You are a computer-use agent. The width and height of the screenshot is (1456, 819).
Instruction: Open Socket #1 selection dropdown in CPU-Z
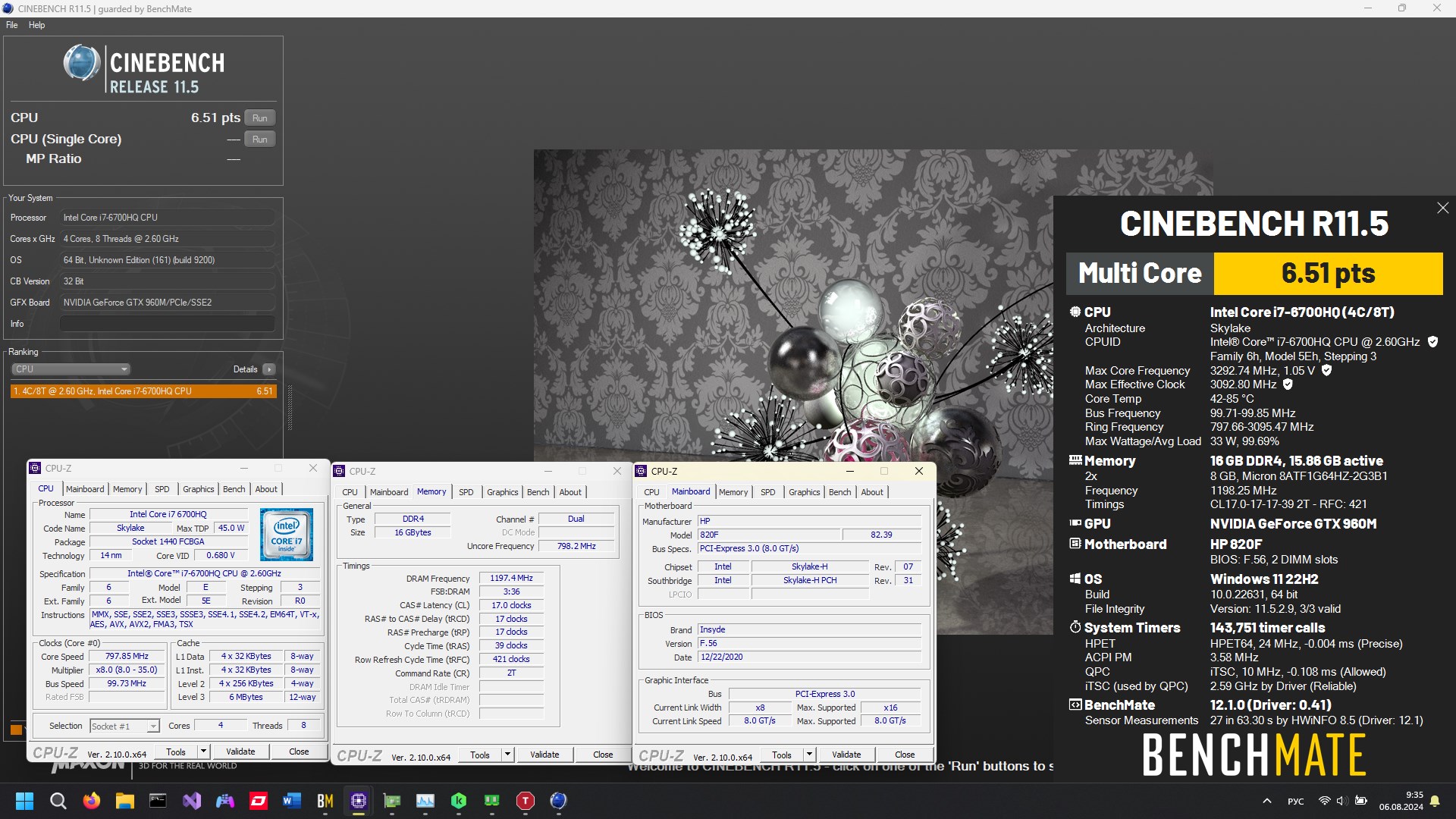tap(124, 726)
